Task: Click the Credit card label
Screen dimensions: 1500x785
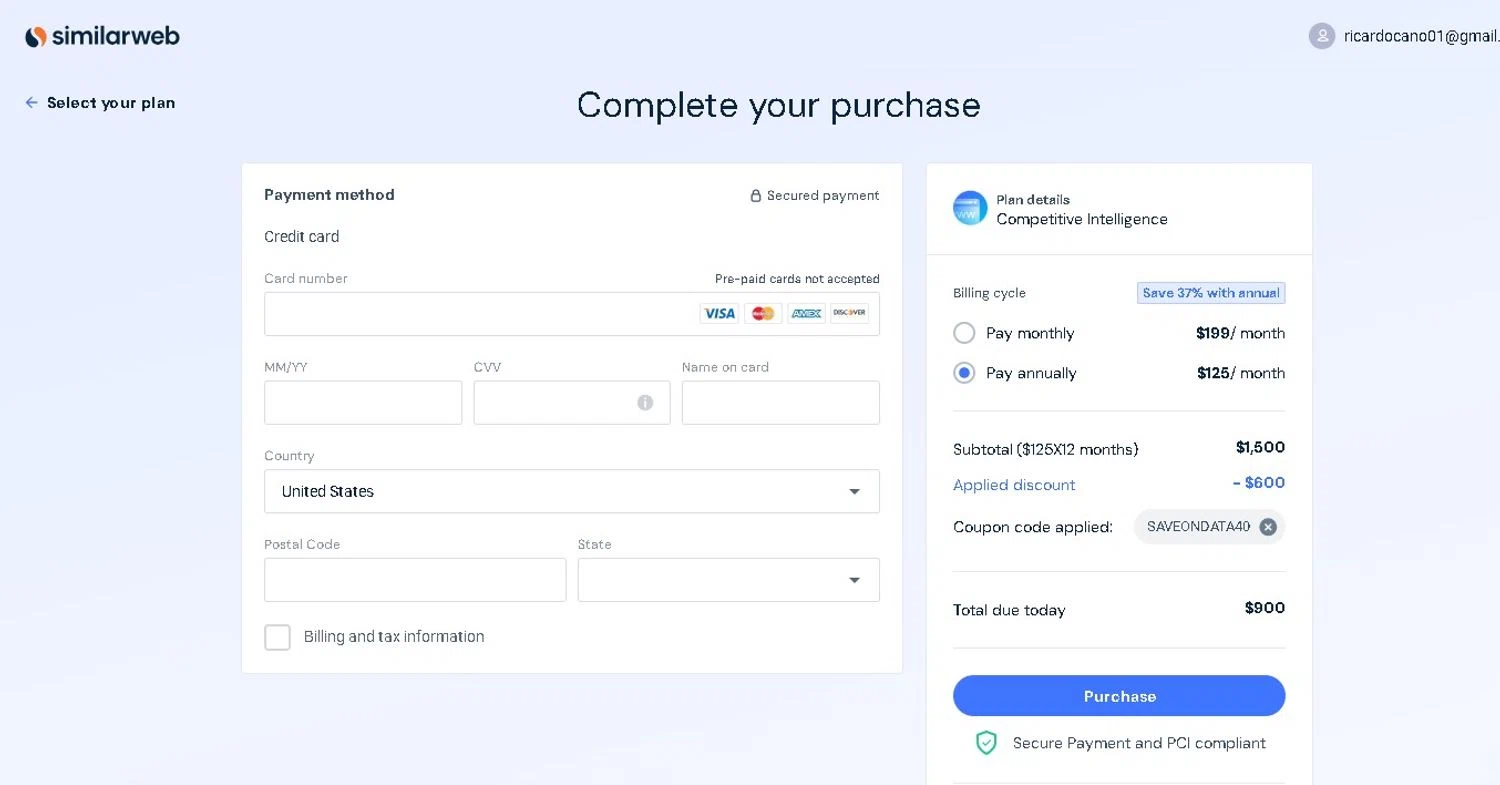Action: (x=302, y=237)
